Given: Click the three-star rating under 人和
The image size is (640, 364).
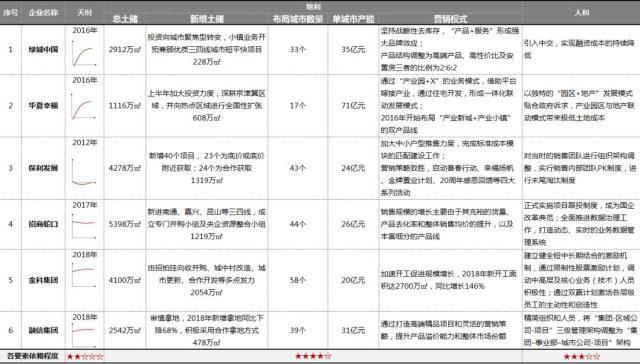Looking at the screenshot, I should (x=581, y=357).
